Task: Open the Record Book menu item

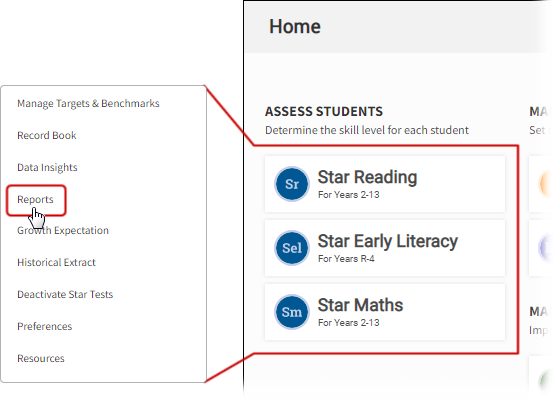Action: pos(47,135)
